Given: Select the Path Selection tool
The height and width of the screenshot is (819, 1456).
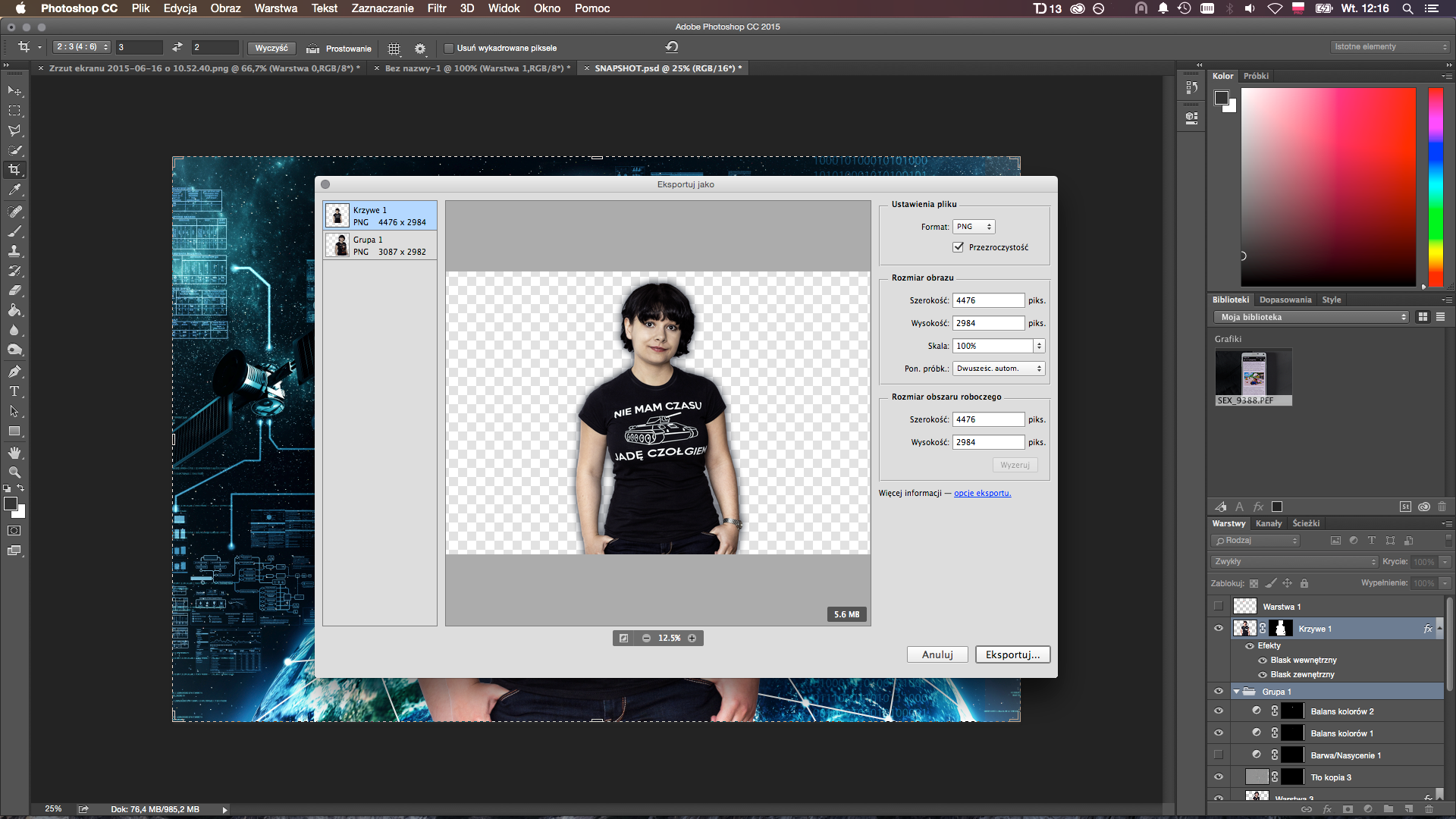Looking at the screenshot, I should [14, 411].
